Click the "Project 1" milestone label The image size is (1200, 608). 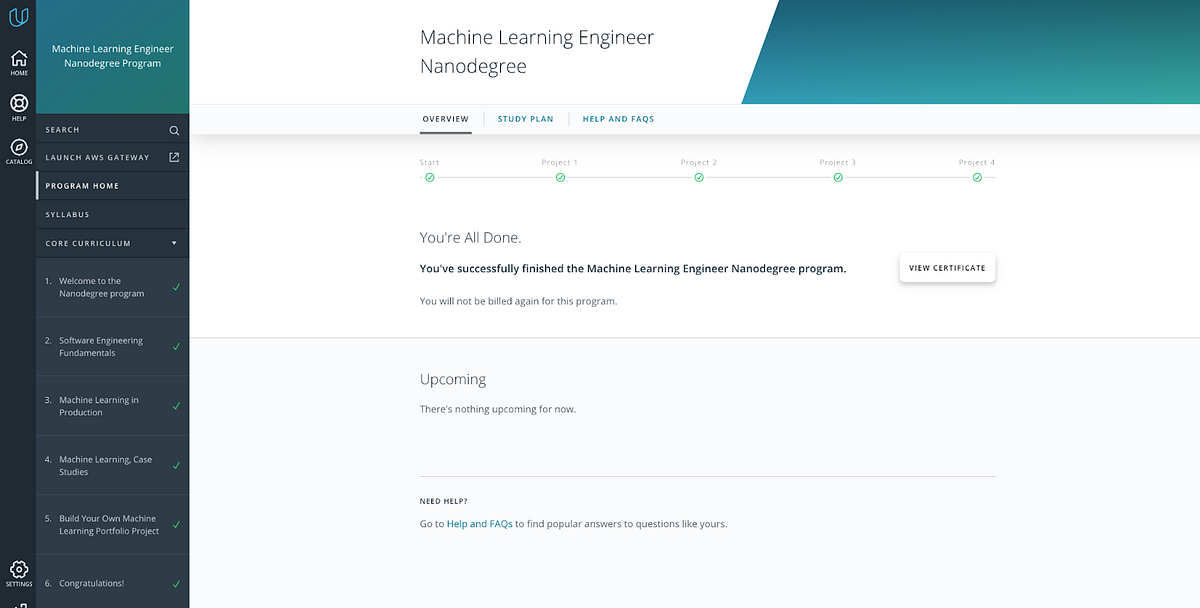559,162
